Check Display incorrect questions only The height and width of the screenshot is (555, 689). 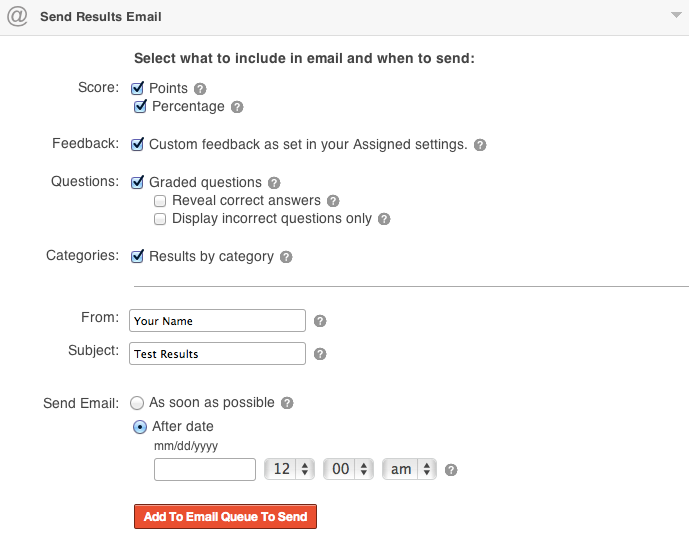[160, 219]
